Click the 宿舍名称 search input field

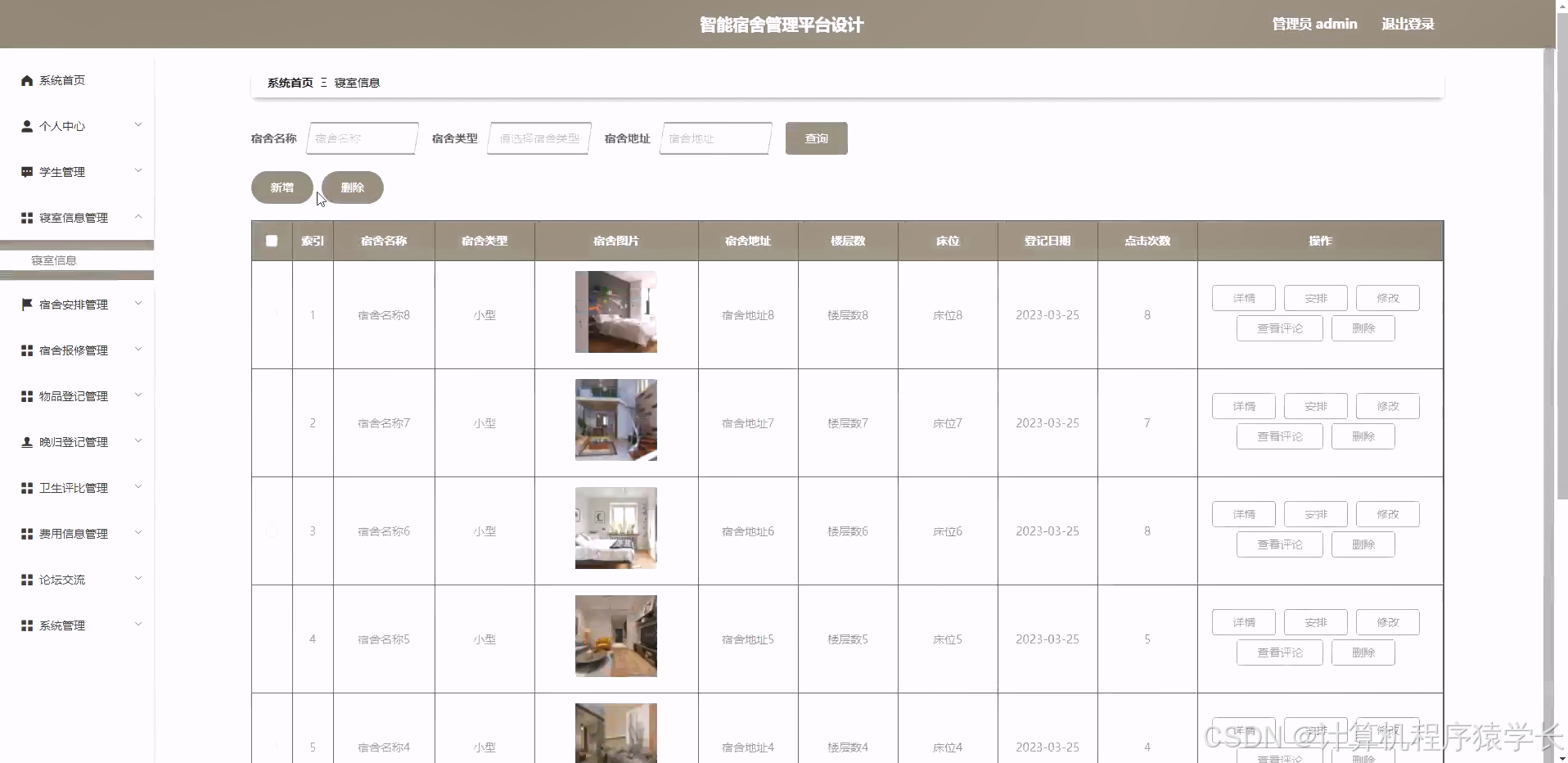[x=363, y=138]
